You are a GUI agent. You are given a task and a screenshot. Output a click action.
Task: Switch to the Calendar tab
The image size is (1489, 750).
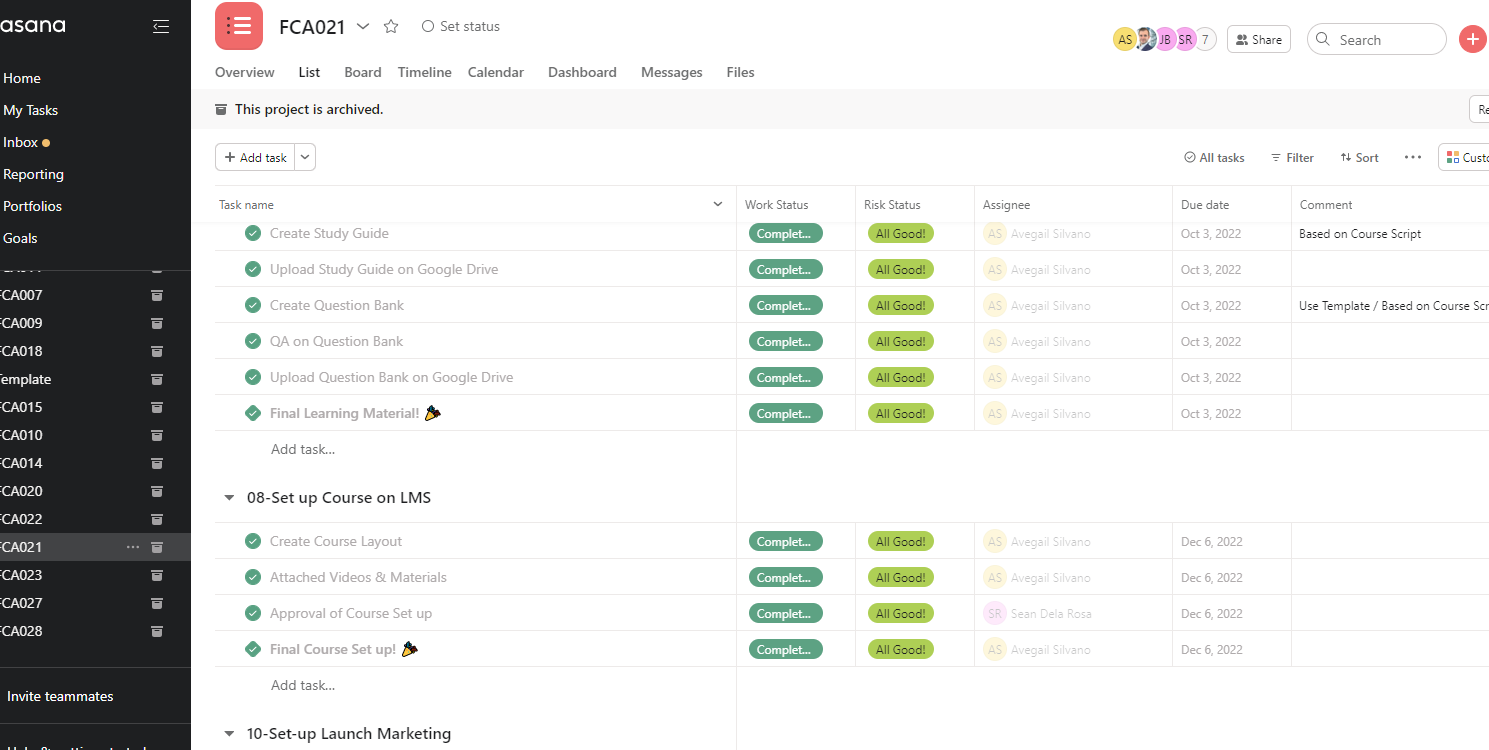click(496, 72)
